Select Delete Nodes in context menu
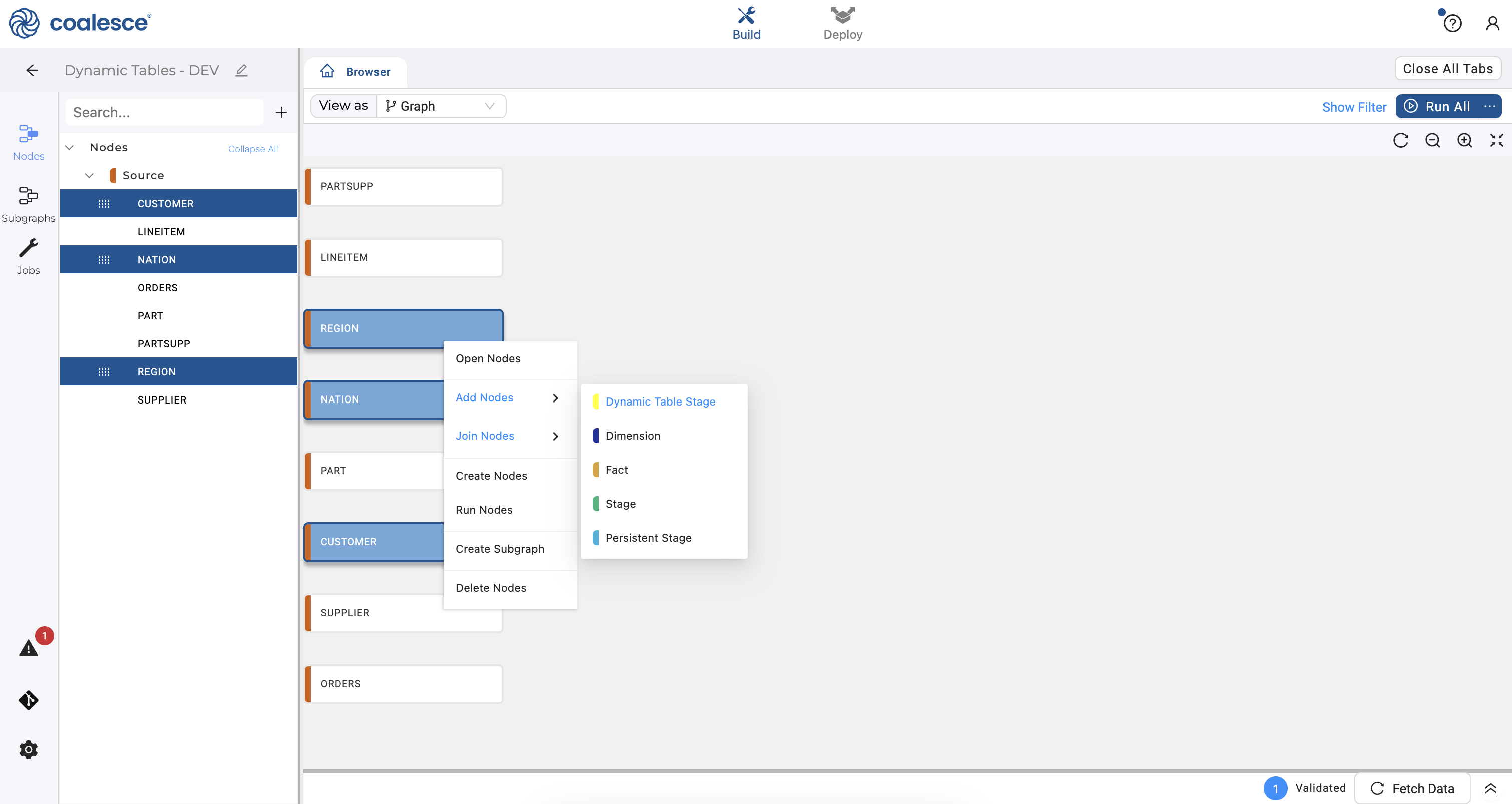This screenshot has height=804, width=1512. (x=491, y=588)
